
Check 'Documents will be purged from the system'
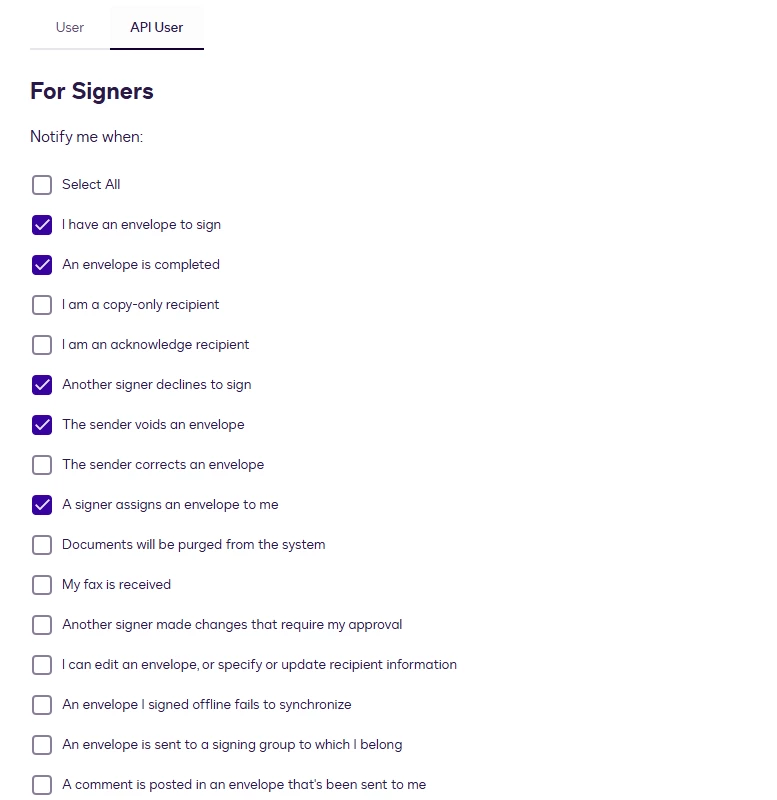click(42, 545)
